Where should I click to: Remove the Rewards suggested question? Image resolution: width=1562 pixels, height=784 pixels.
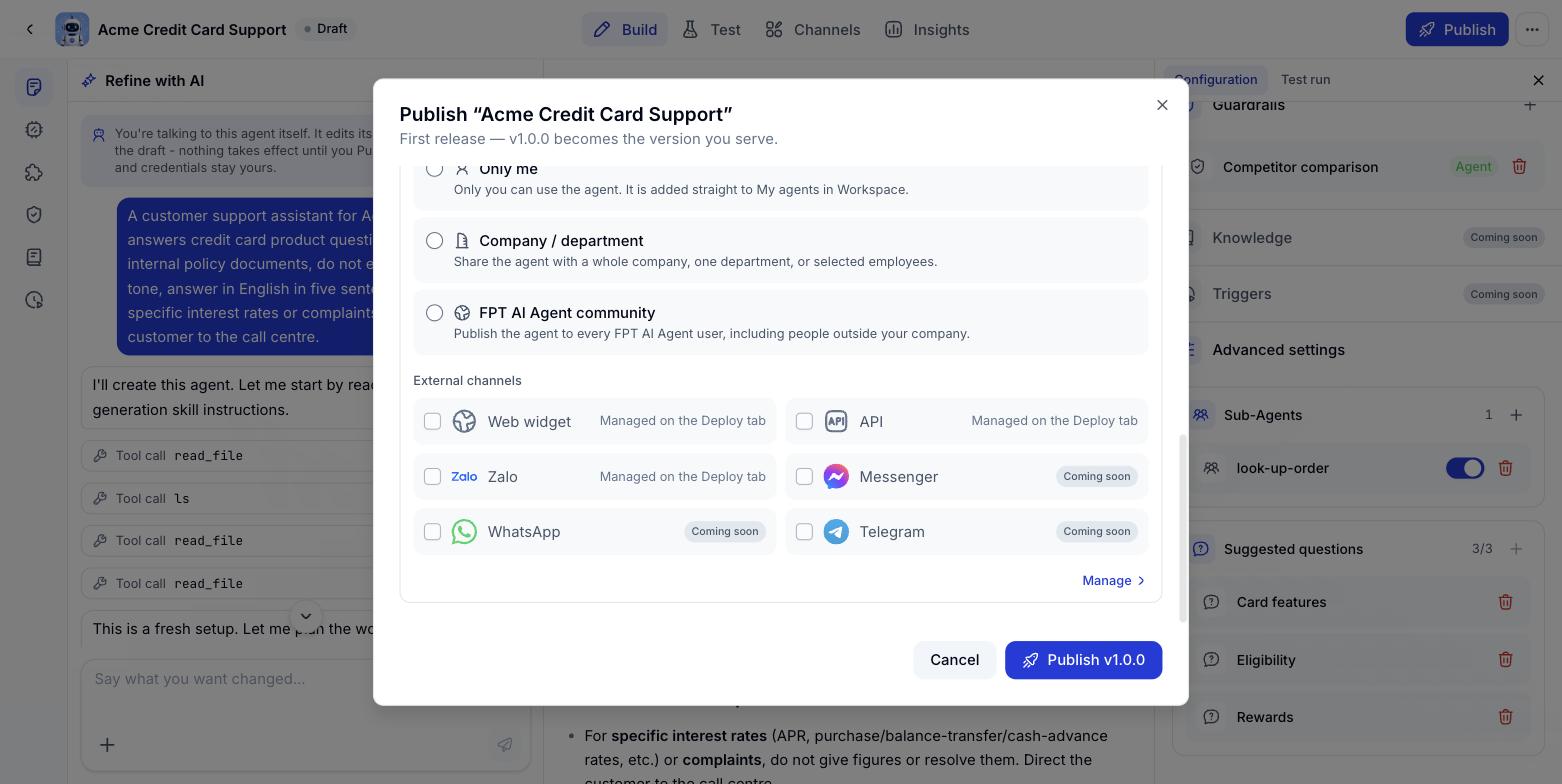click(x=1505, y=717)
